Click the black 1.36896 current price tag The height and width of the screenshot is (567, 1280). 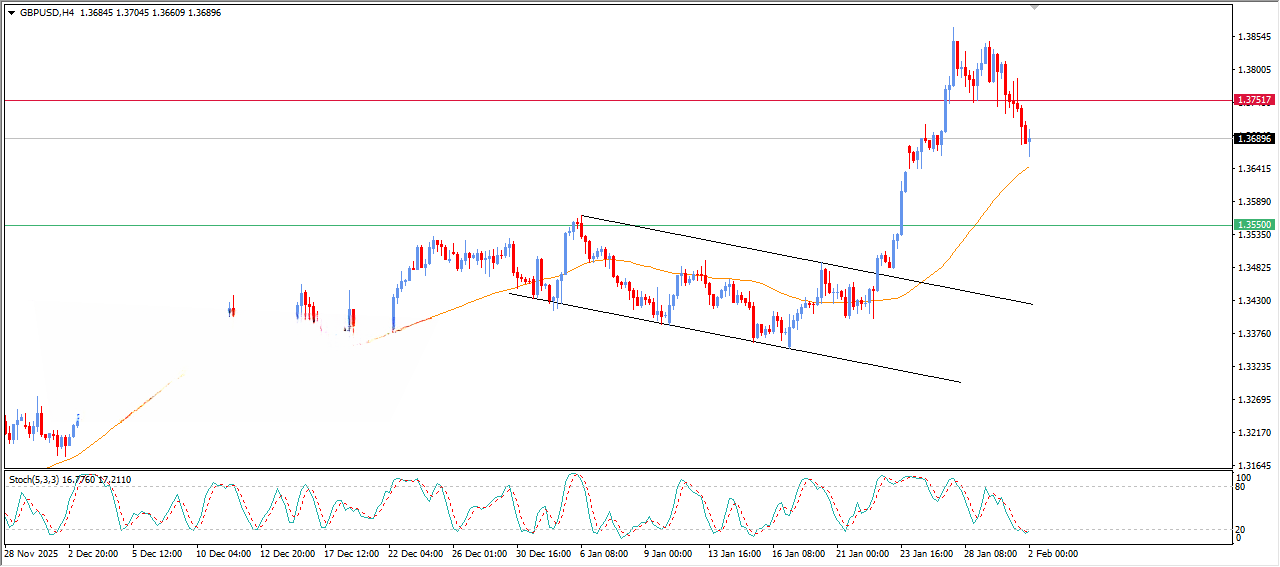click(1254, 138)
